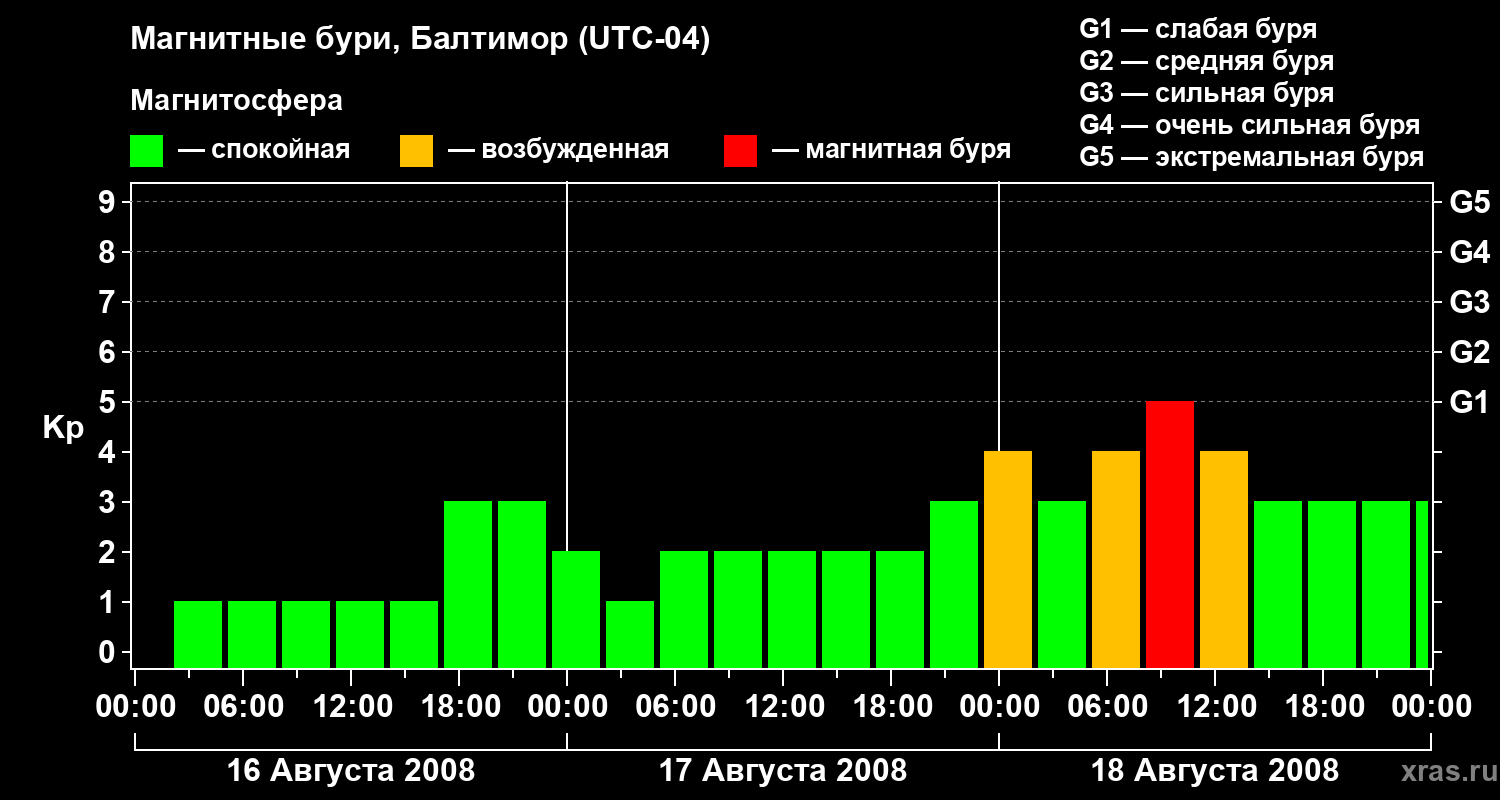1500x800 pixels.
Task: Click the green bar between two orange bars
Action: (1062, 584)
